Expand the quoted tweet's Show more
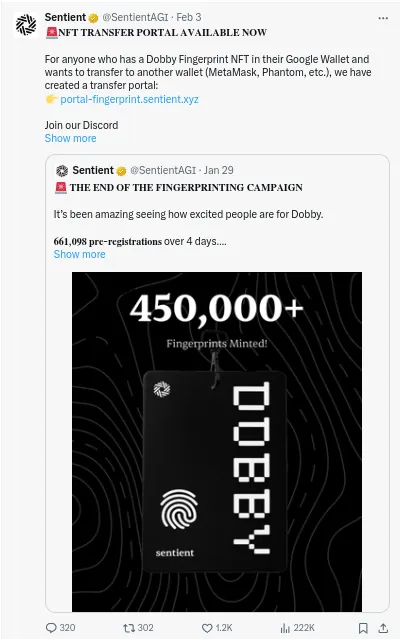Screen dimensions: 400x639 tap(79, 254)
